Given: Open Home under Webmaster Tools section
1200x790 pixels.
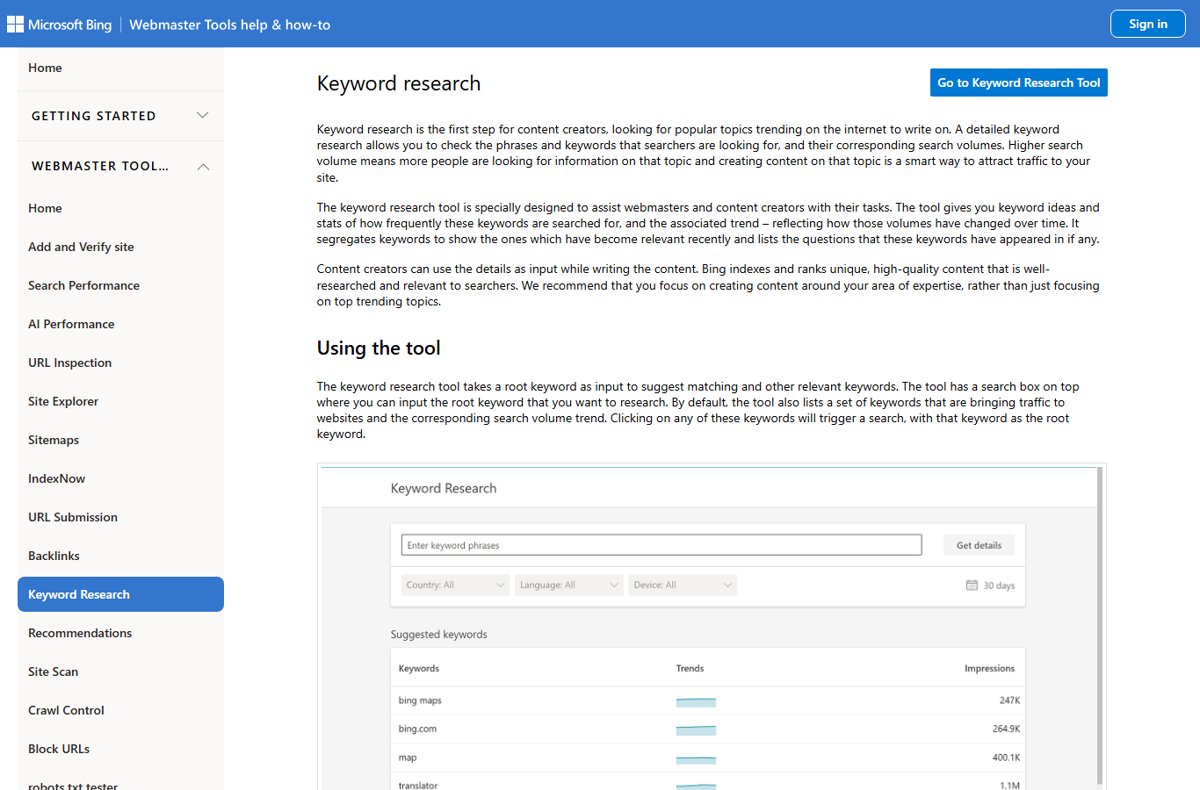Looking at the screenshot, I should 45,208.
